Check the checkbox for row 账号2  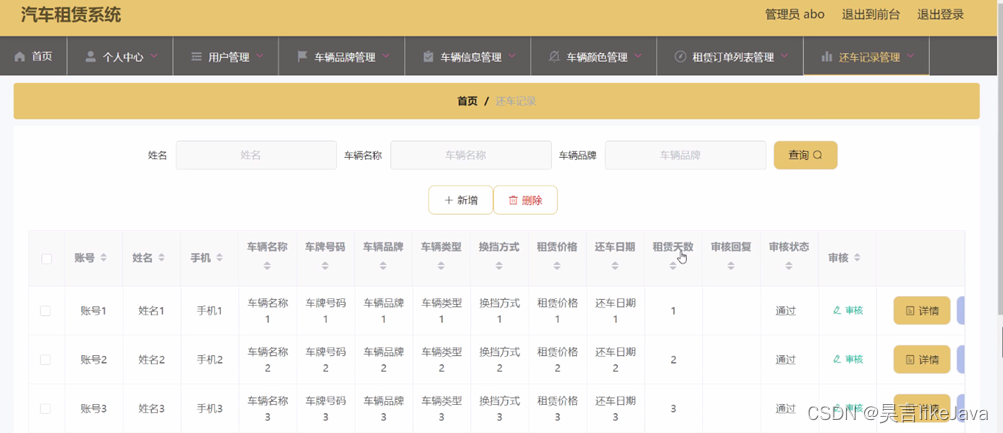(45, 359)
